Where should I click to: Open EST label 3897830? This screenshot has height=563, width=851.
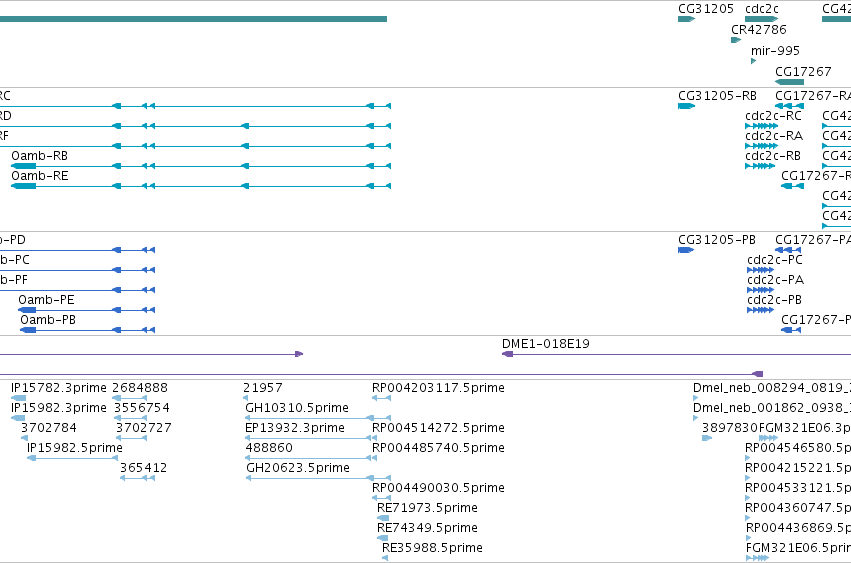tap(729, 428)
